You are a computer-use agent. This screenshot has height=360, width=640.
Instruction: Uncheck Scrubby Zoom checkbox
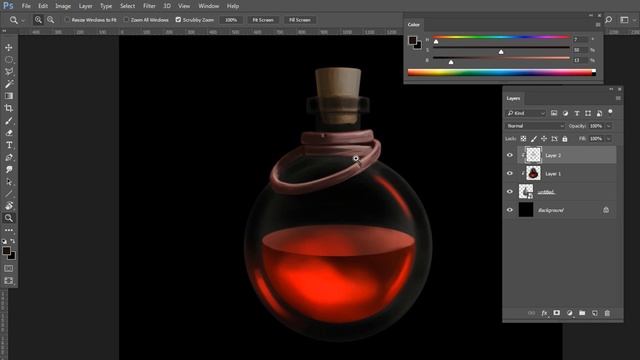coord(178,20)
